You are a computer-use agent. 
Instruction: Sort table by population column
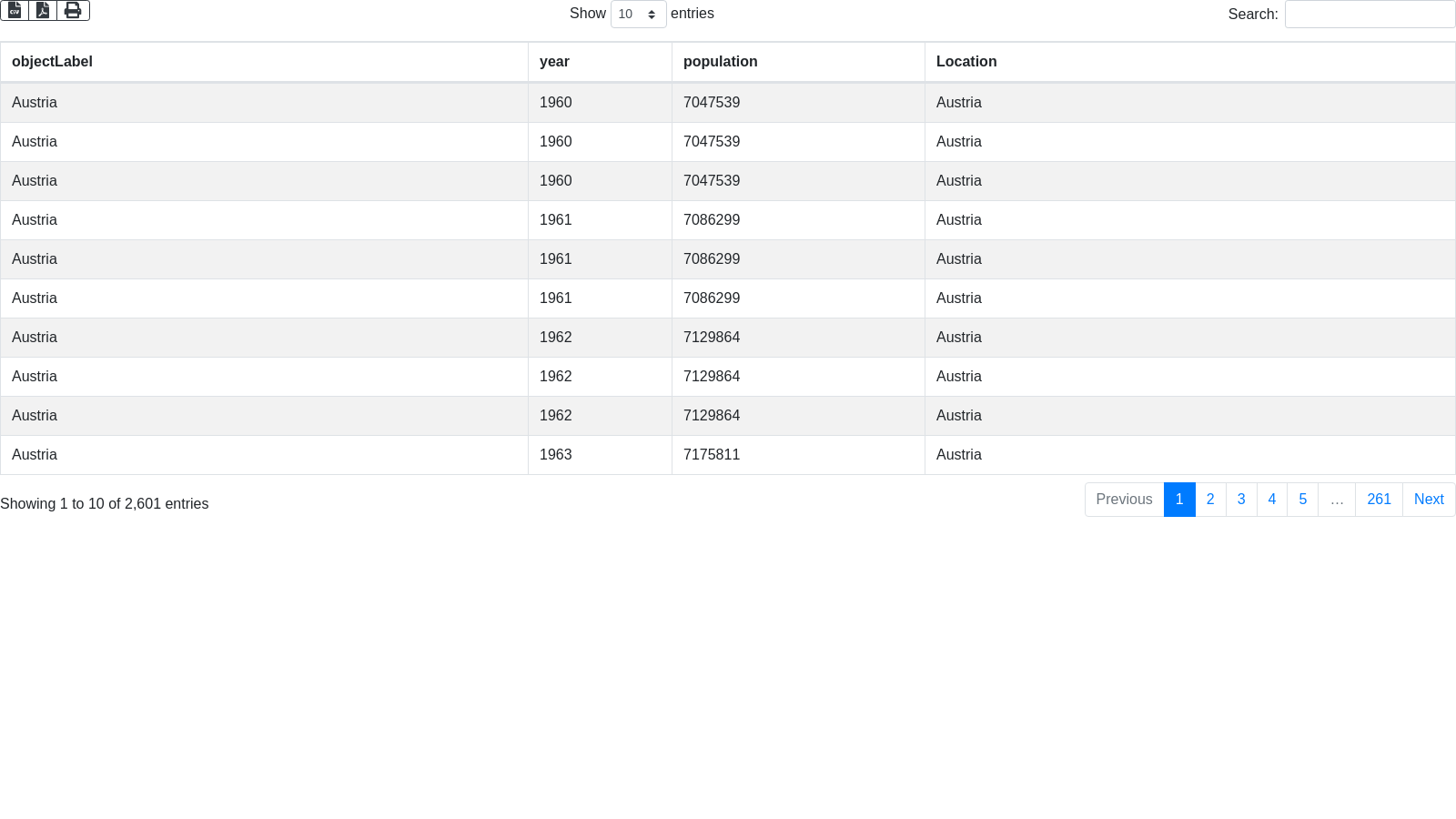720,62
